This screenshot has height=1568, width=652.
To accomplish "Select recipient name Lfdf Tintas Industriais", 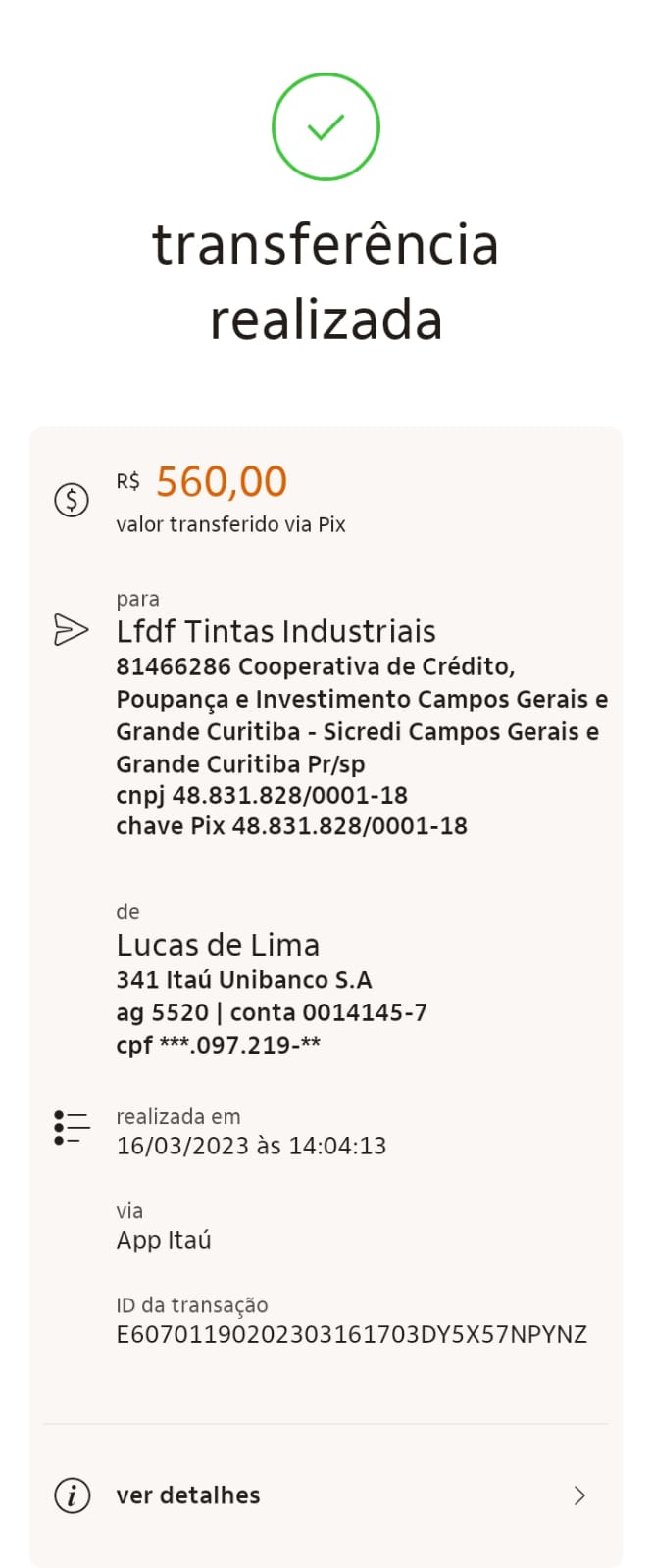I will pyautogui.click(x=276, y=631).
